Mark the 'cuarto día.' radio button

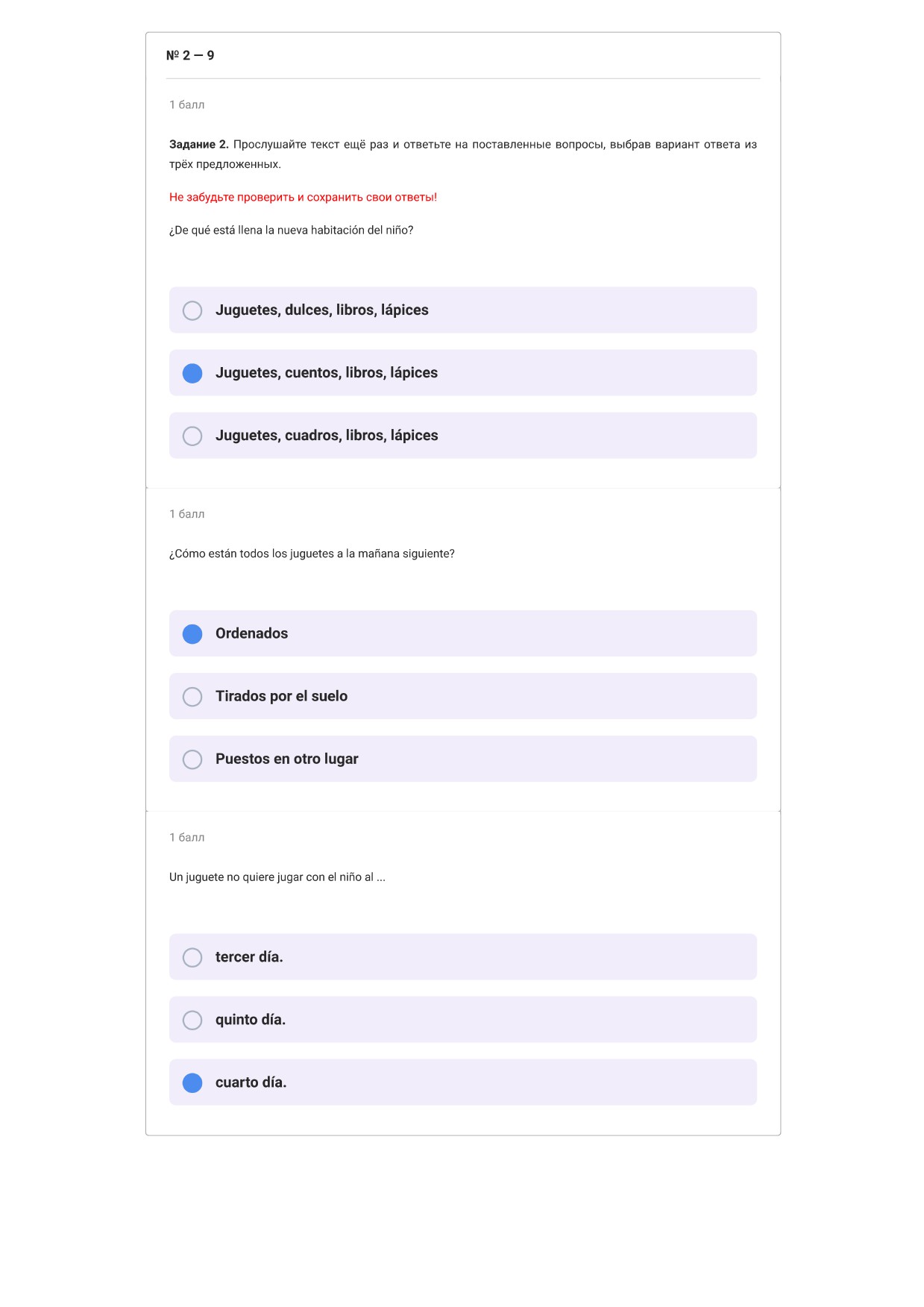point(192,1082)
